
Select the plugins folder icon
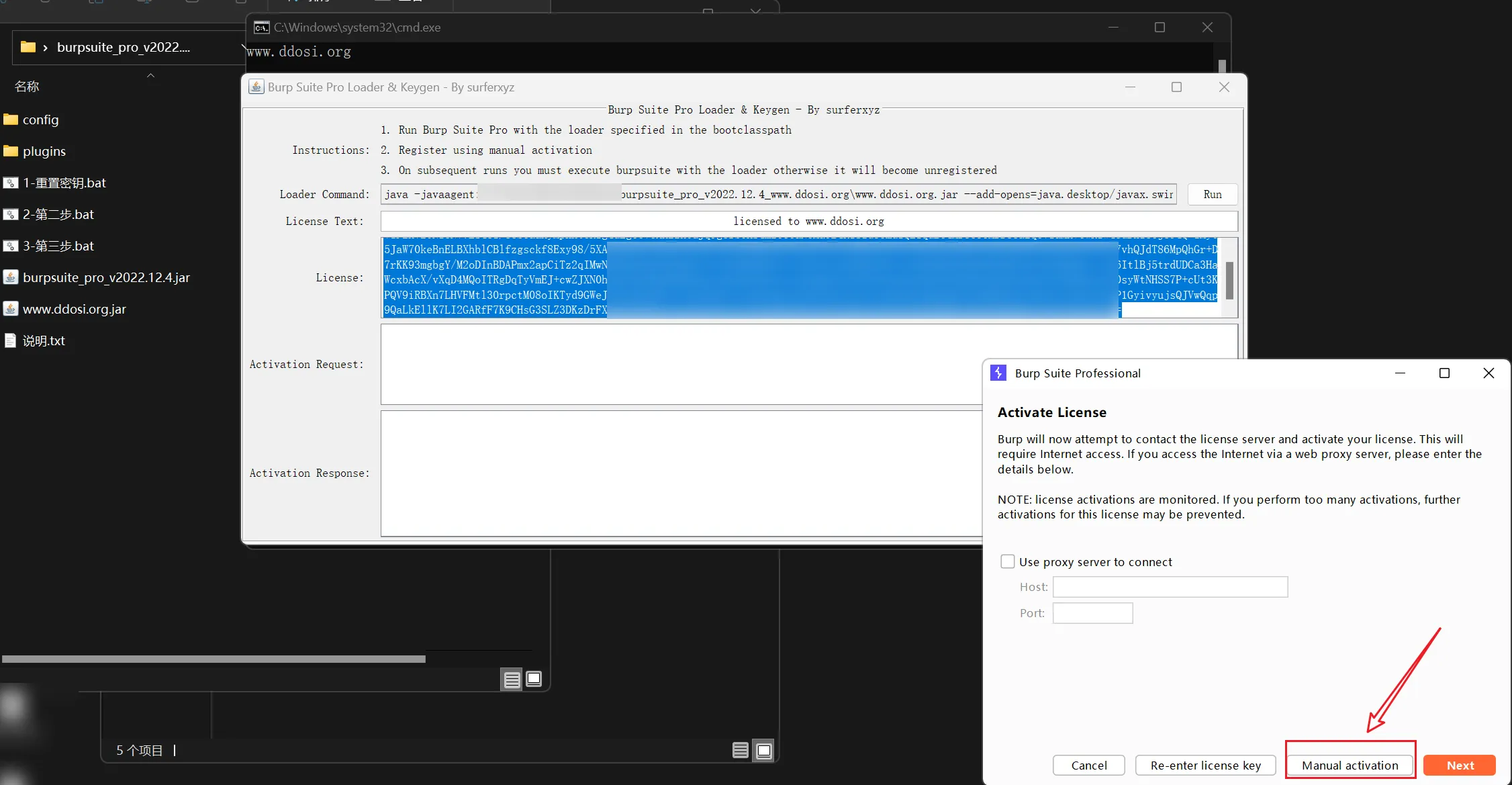(11, 151)
